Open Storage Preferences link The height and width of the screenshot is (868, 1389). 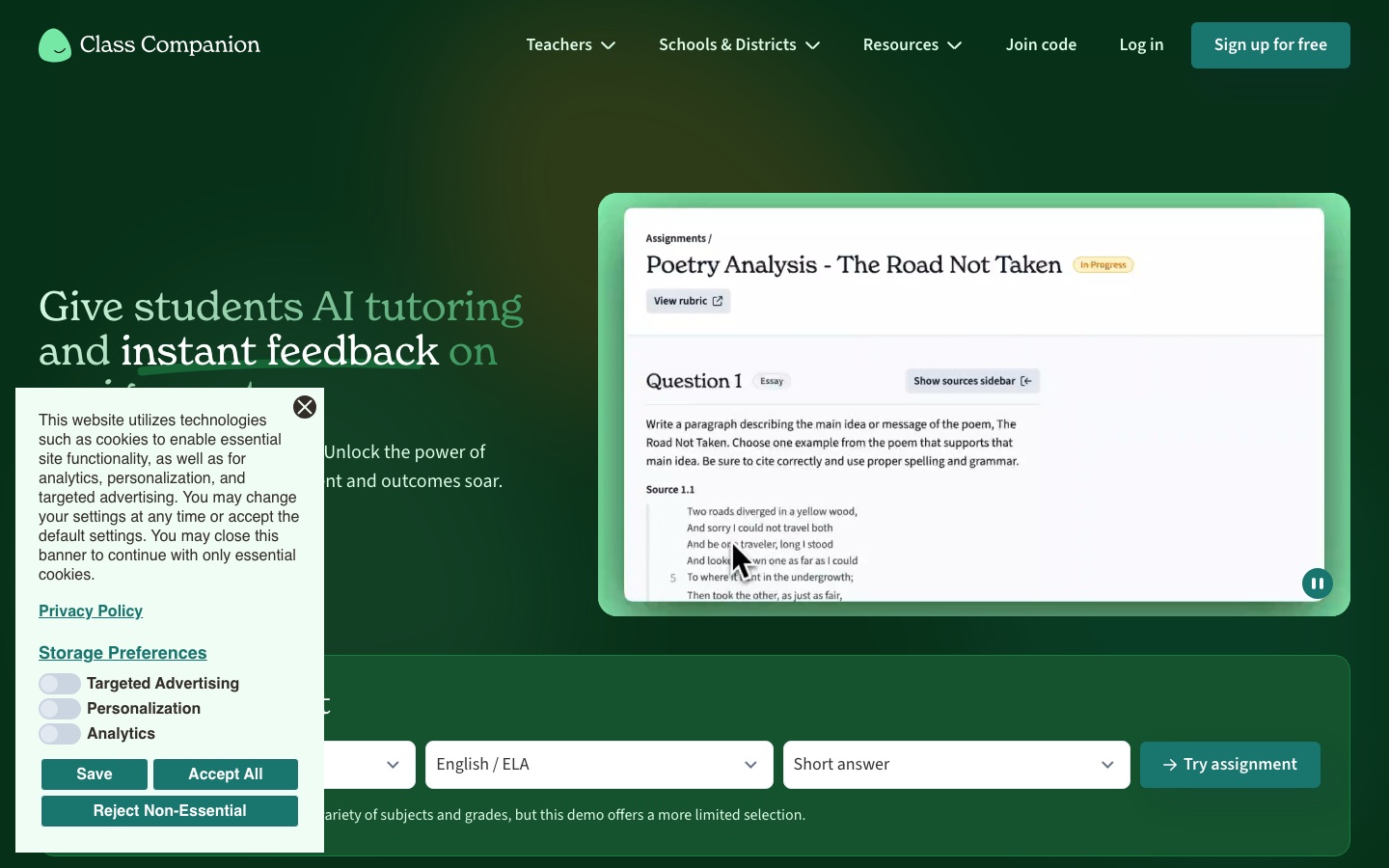123,653
